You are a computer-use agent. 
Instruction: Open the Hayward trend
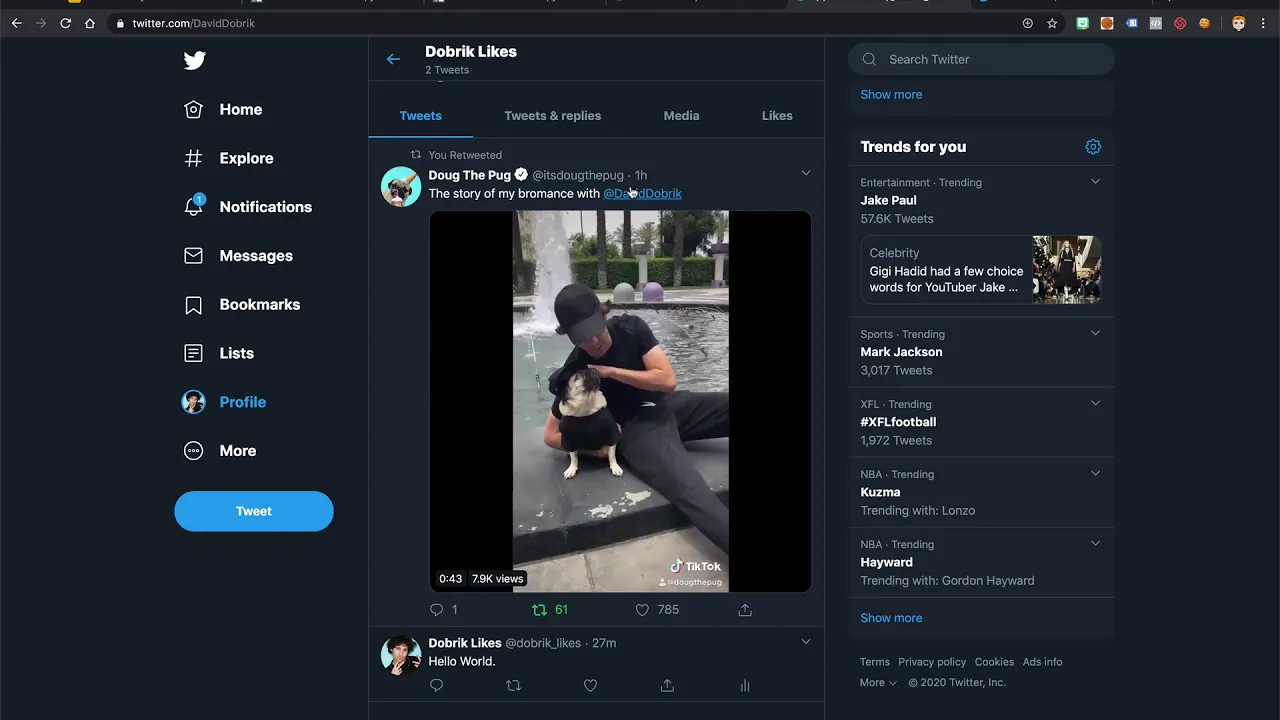click(x=886, y=562)
